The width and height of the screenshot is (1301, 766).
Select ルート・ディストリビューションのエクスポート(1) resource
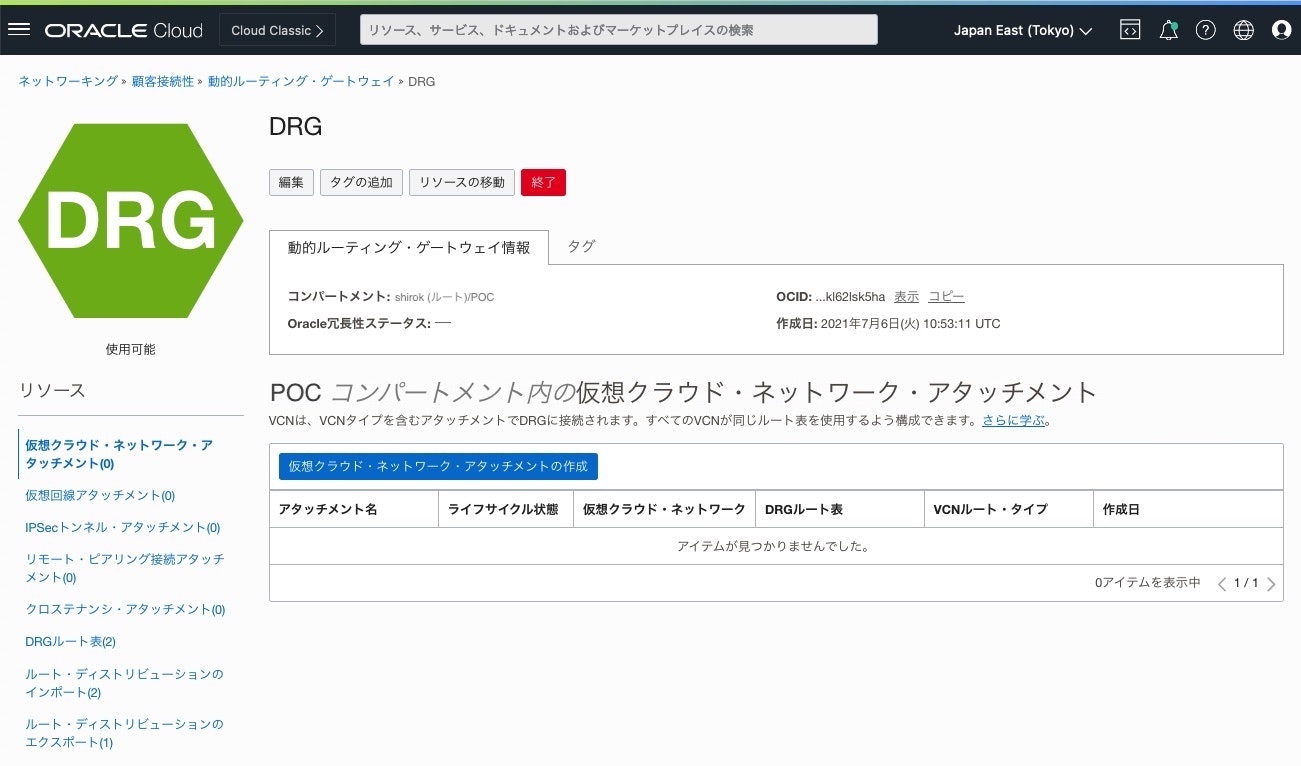(124, 733)
